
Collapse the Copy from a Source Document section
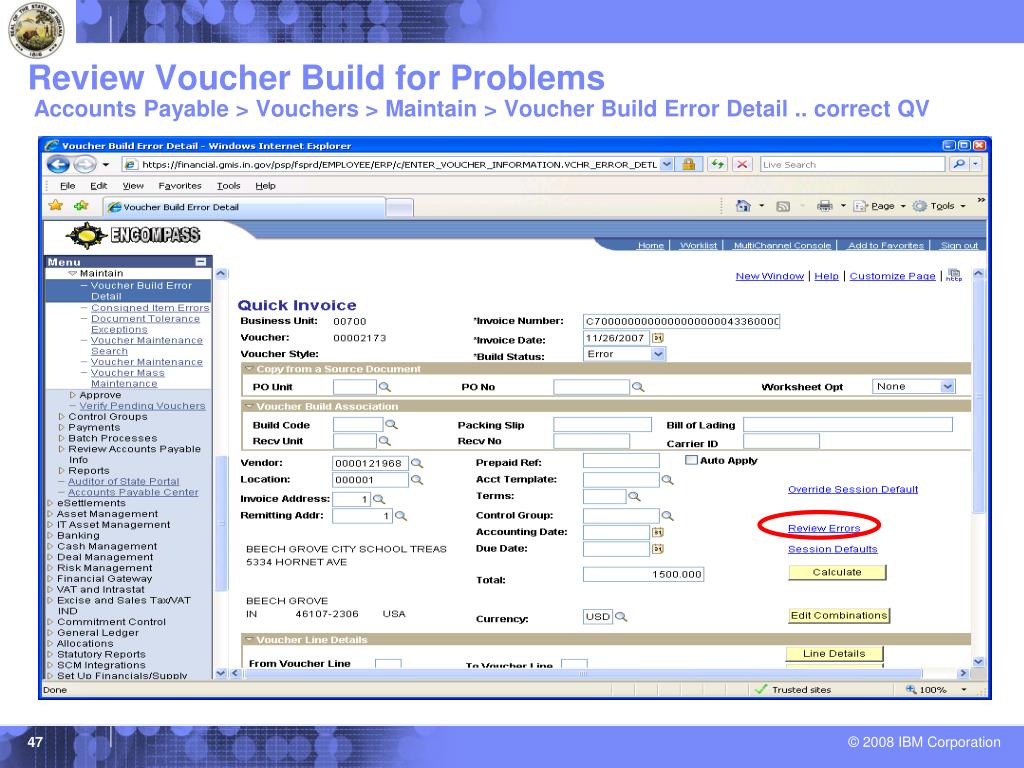248,369
